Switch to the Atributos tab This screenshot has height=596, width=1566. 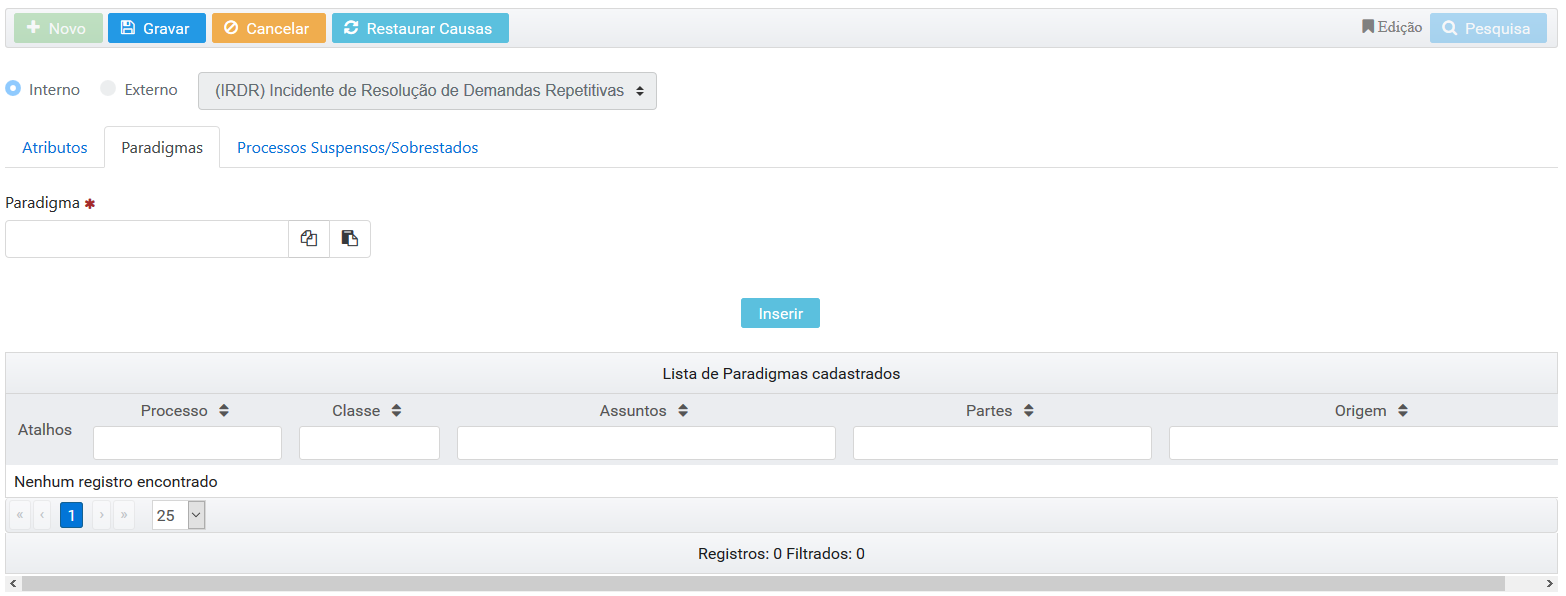(x=55, y=148)
